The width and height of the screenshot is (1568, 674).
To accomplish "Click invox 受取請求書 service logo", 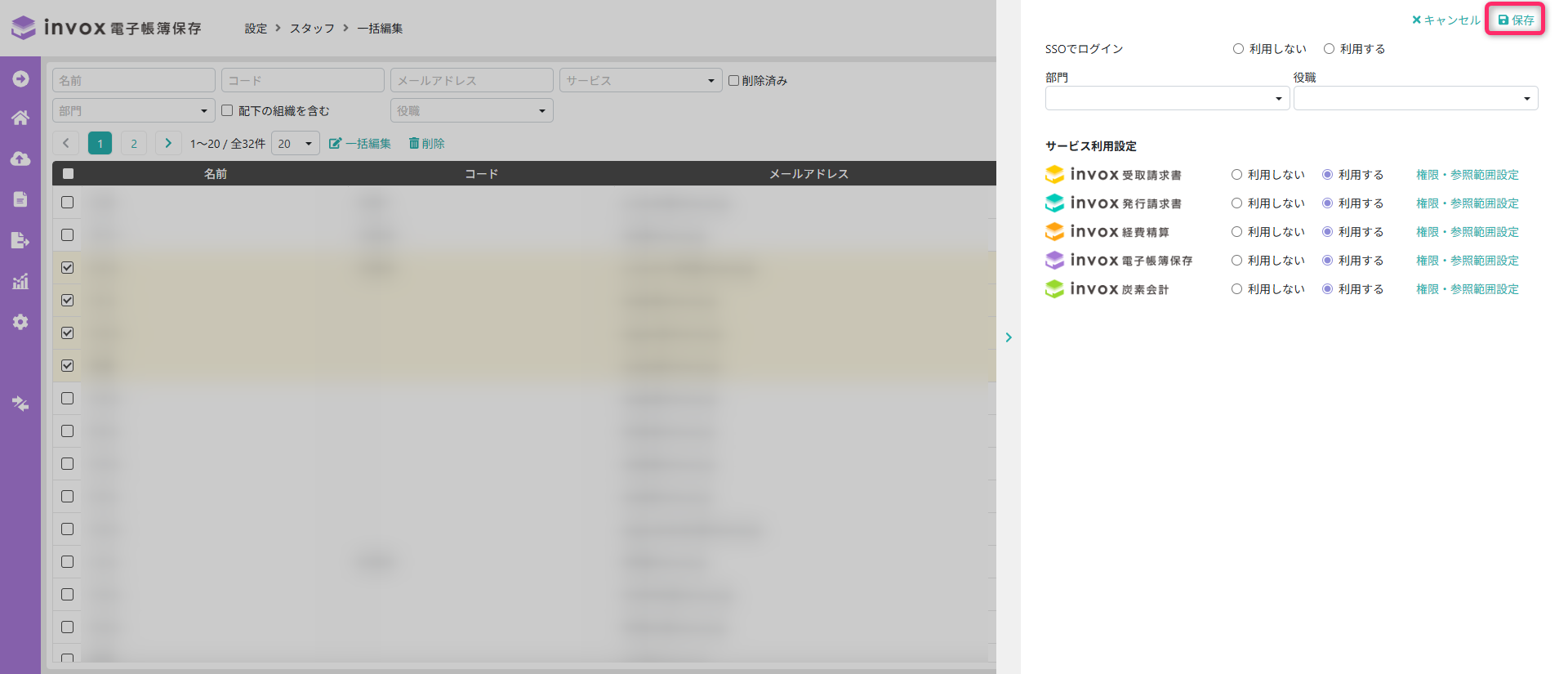I will (1113, 175).
